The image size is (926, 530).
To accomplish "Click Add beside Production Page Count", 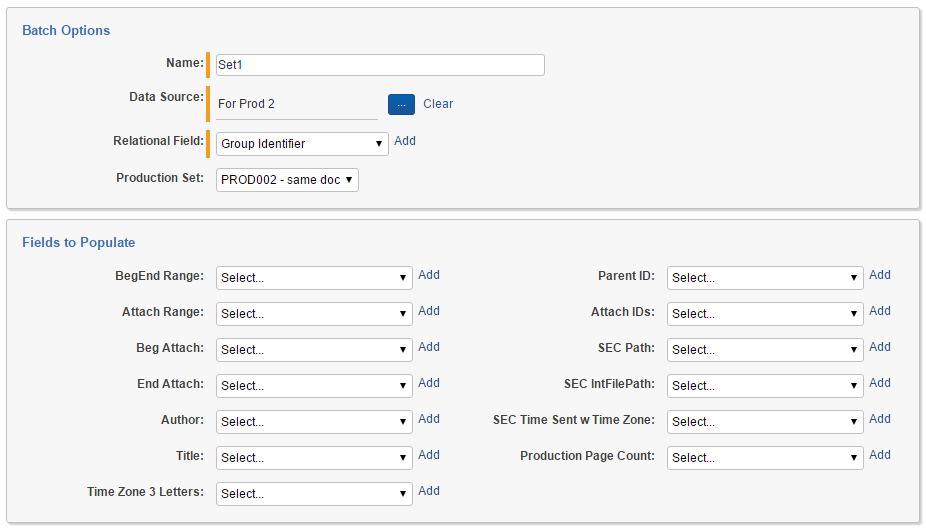I will 880,455.
